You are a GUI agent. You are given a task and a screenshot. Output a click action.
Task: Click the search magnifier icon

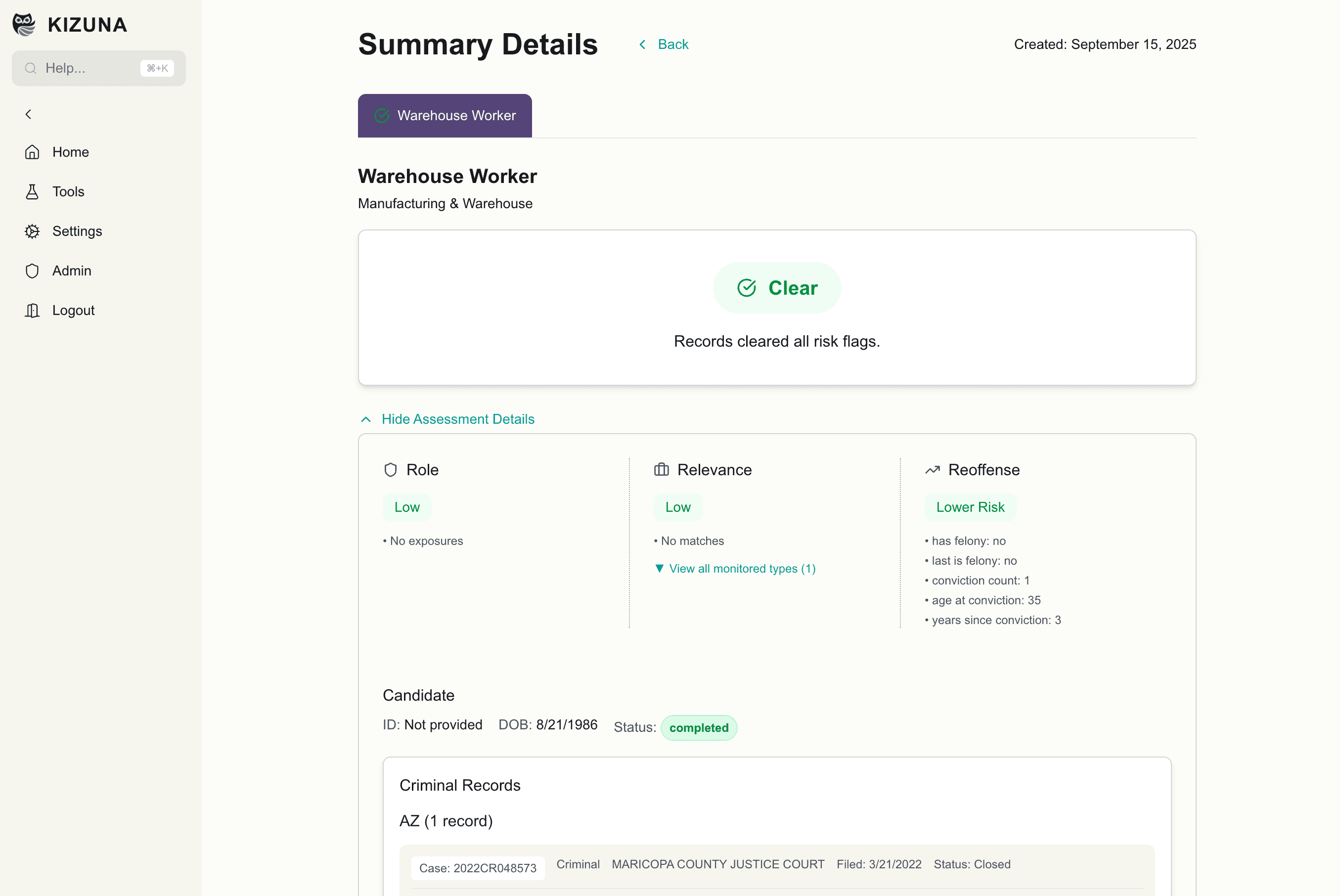point(31,69)
